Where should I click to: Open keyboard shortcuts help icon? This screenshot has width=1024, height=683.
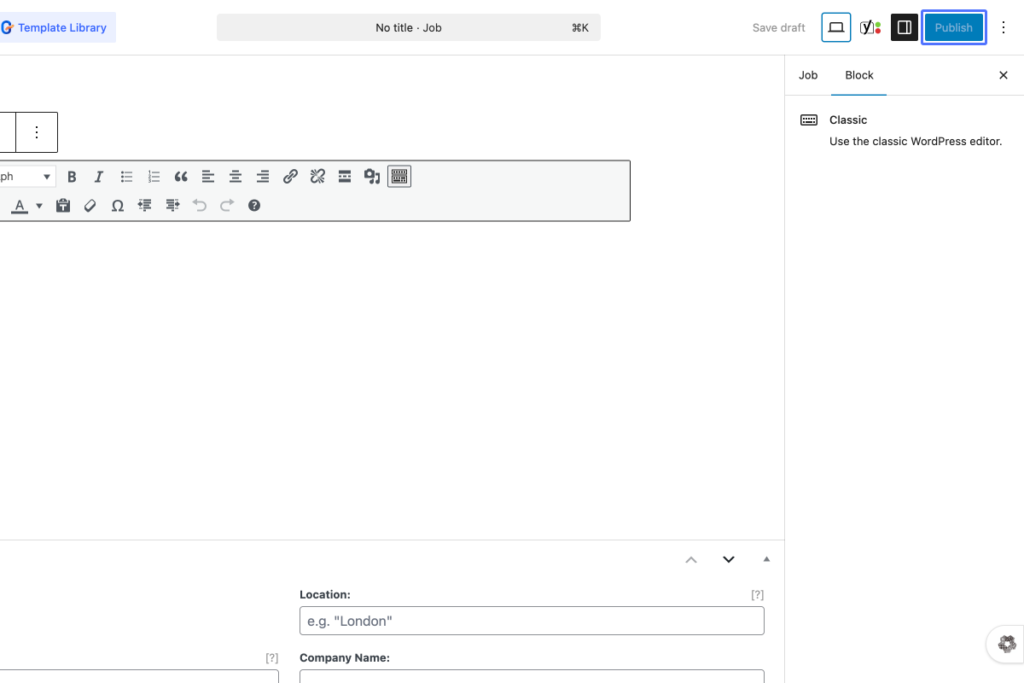[x=254, y=206]
